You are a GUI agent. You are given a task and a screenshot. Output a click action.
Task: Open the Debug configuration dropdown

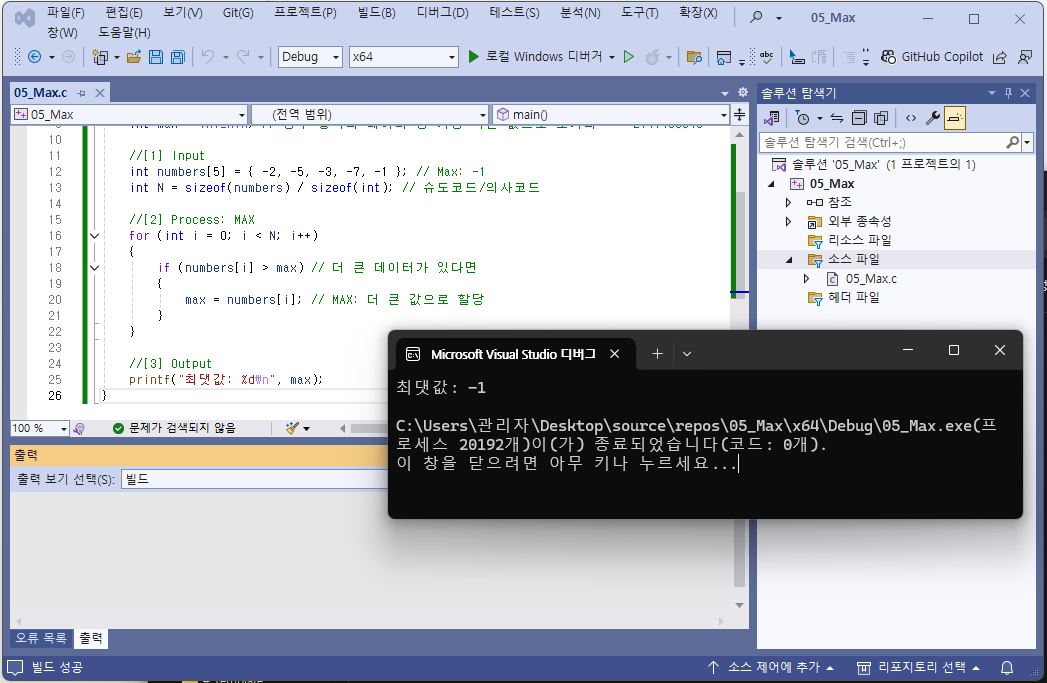click(x=310, y=57)
